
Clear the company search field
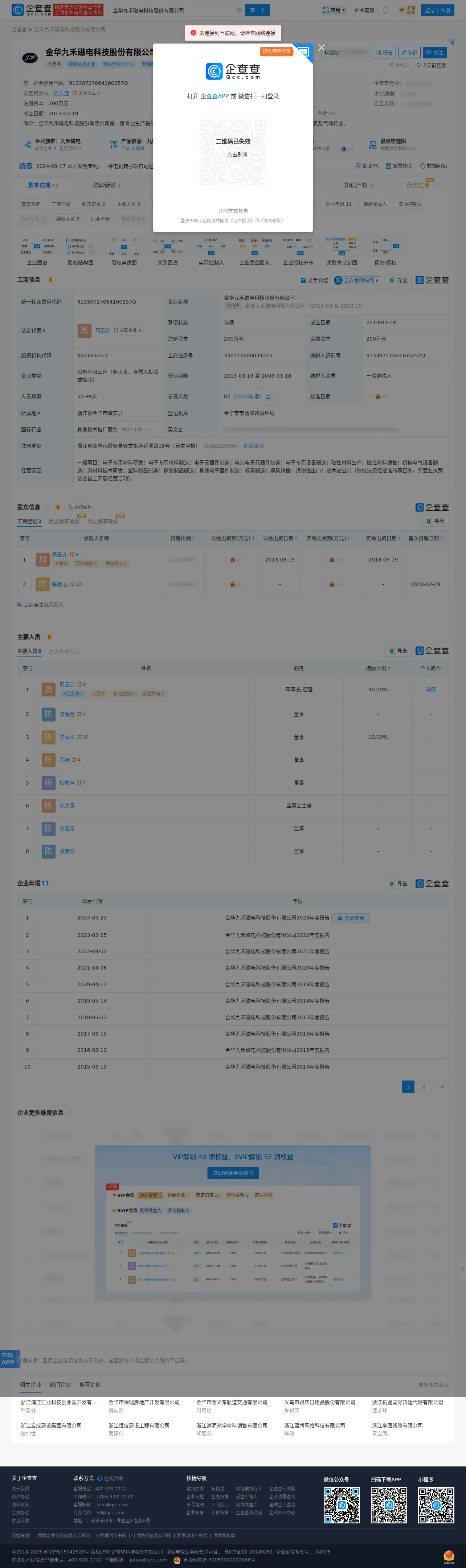pos(239,11)
